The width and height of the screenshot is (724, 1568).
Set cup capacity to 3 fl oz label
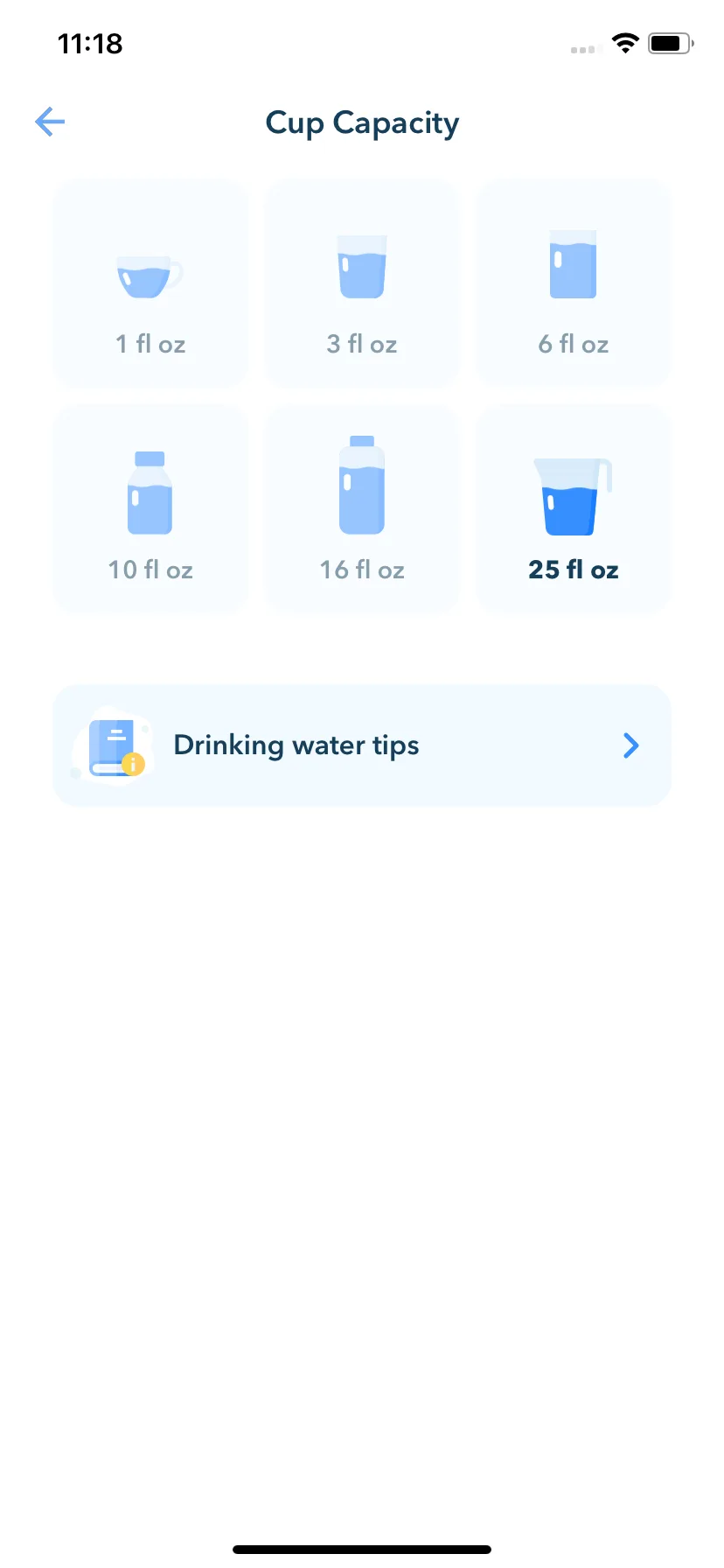362,344
